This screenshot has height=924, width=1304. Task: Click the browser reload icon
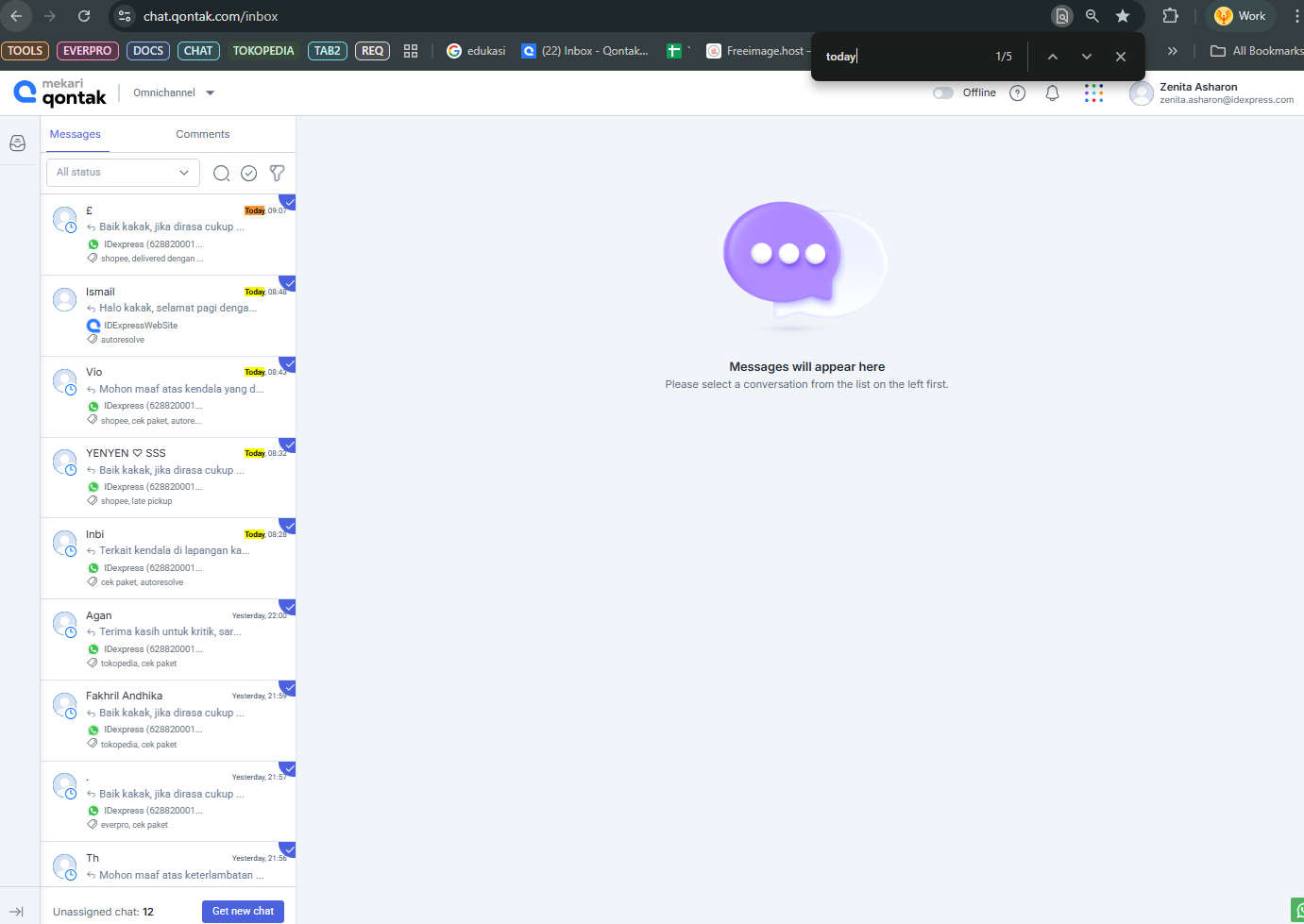pyautogui.click(x=84, y=16)
